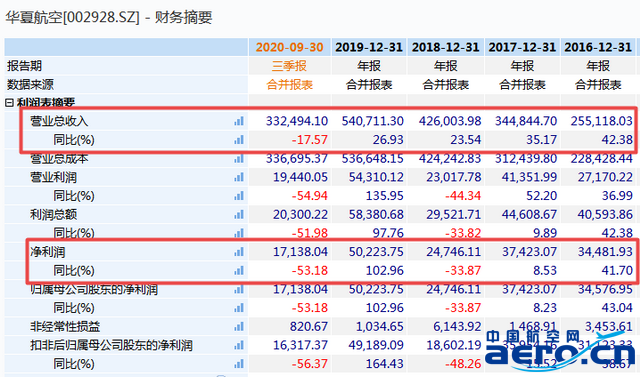Open chart icon for 营业利润 同比(%) row
The height and width of the screenshot is (377, 640).
(239, 196)
